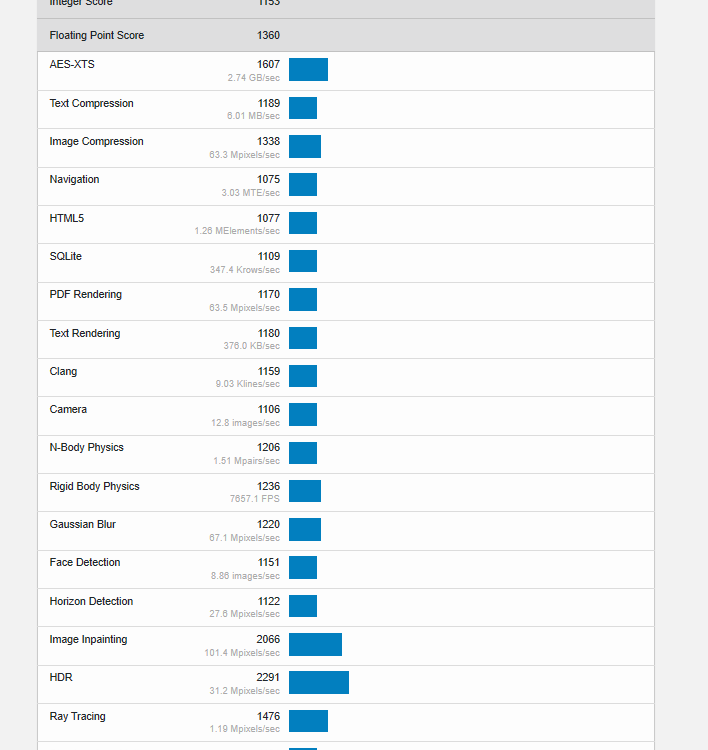The height and width of the screenshot is (750, 708).
Task: Click the N-Body Physics label
Action: pos(87,448)
